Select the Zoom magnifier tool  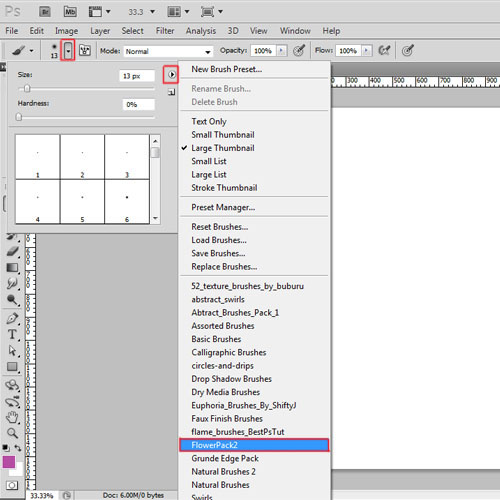click(13, 433)
